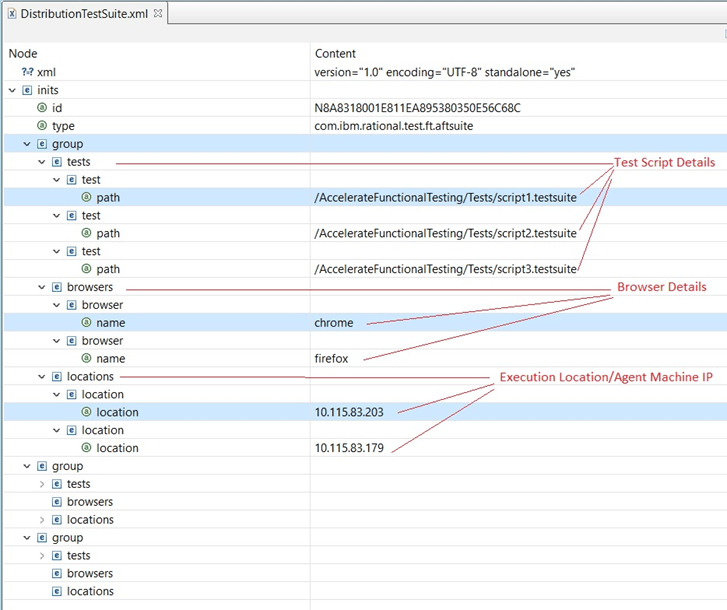Collapse the expanded tests node under first group
Screen dimensions: 727x610
[42, 162]
